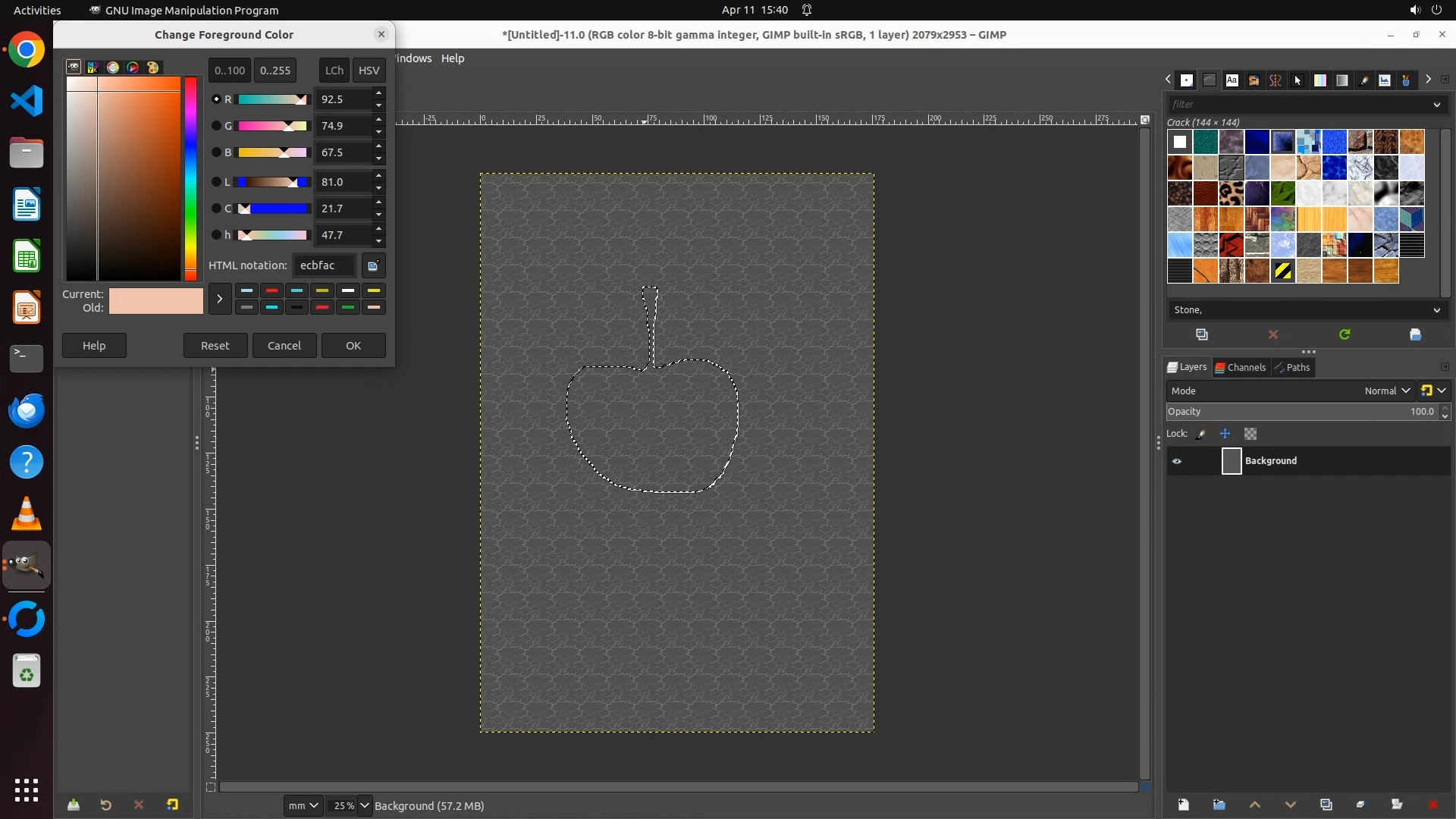The height and width of the screenshot is (819, 1456).
Task: Open pattern as image icon
Action: tap(1415, 334)
